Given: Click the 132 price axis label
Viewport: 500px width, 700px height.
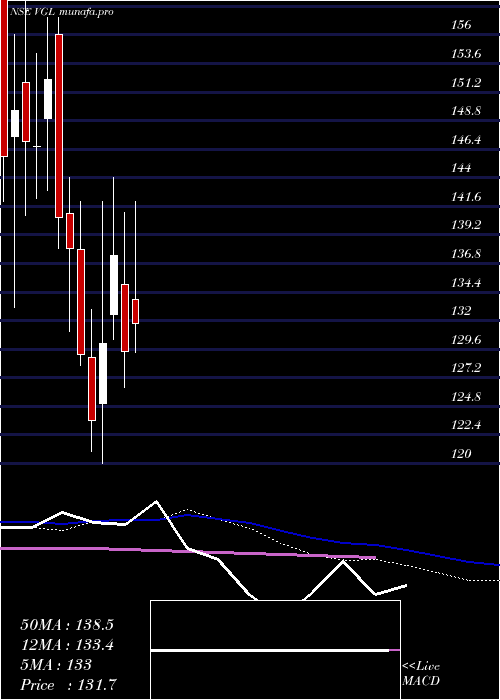Looking at the screenshot, I should [x=461, y=311].
